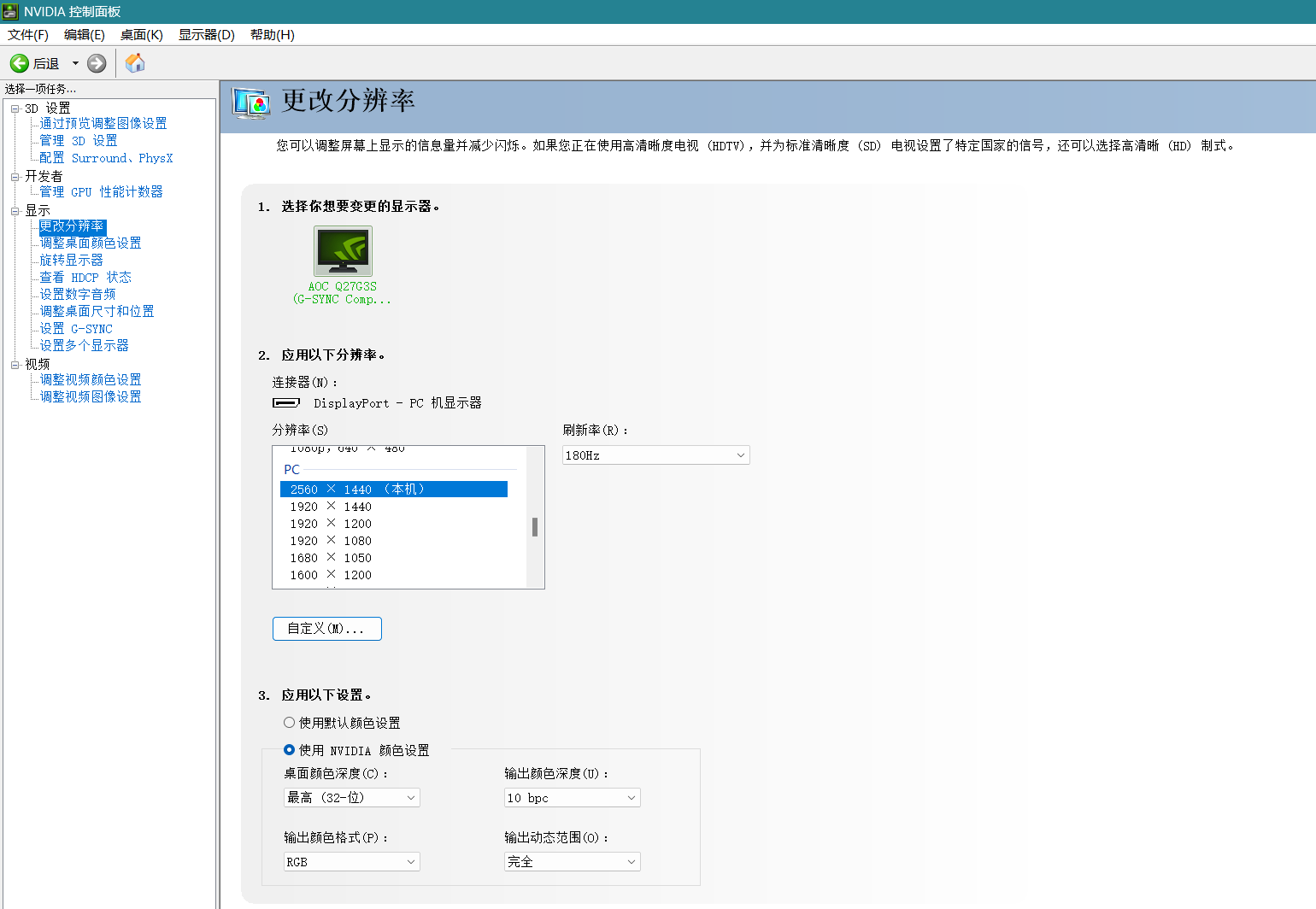Click the 视频 tree category
The image size is (1316, 909).
38,365
